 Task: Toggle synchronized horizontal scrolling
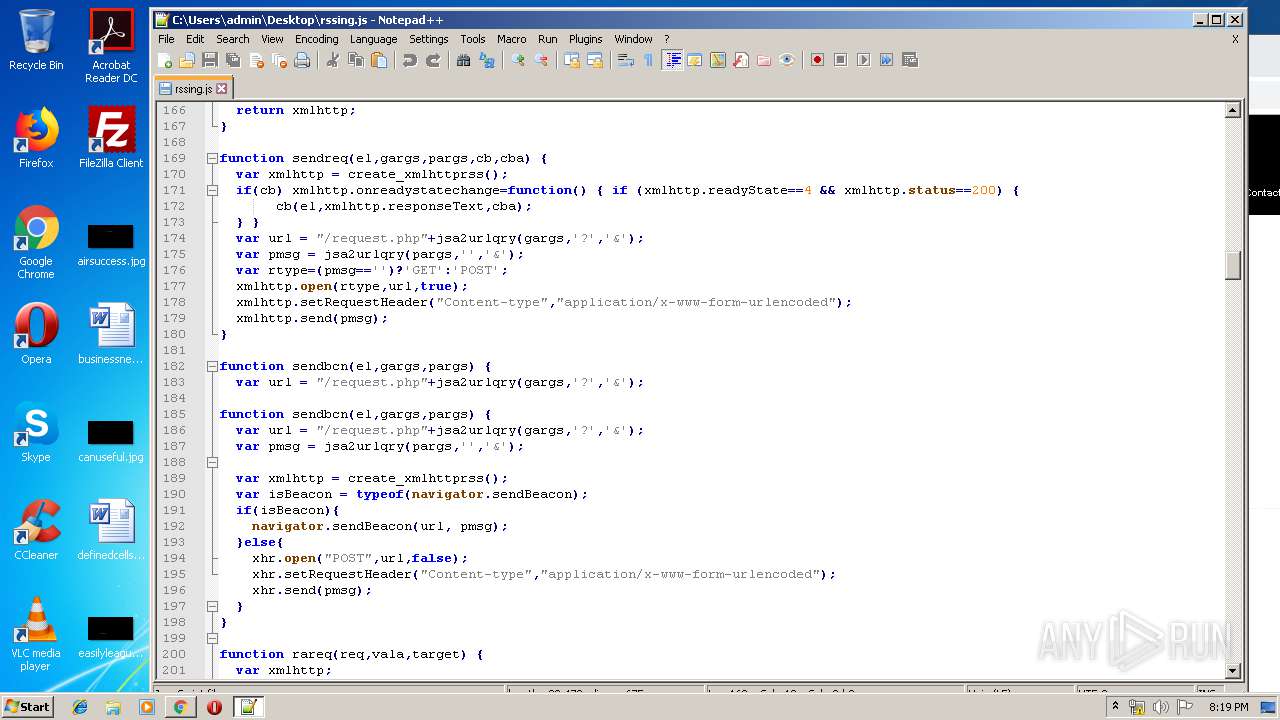coord(595,60)
